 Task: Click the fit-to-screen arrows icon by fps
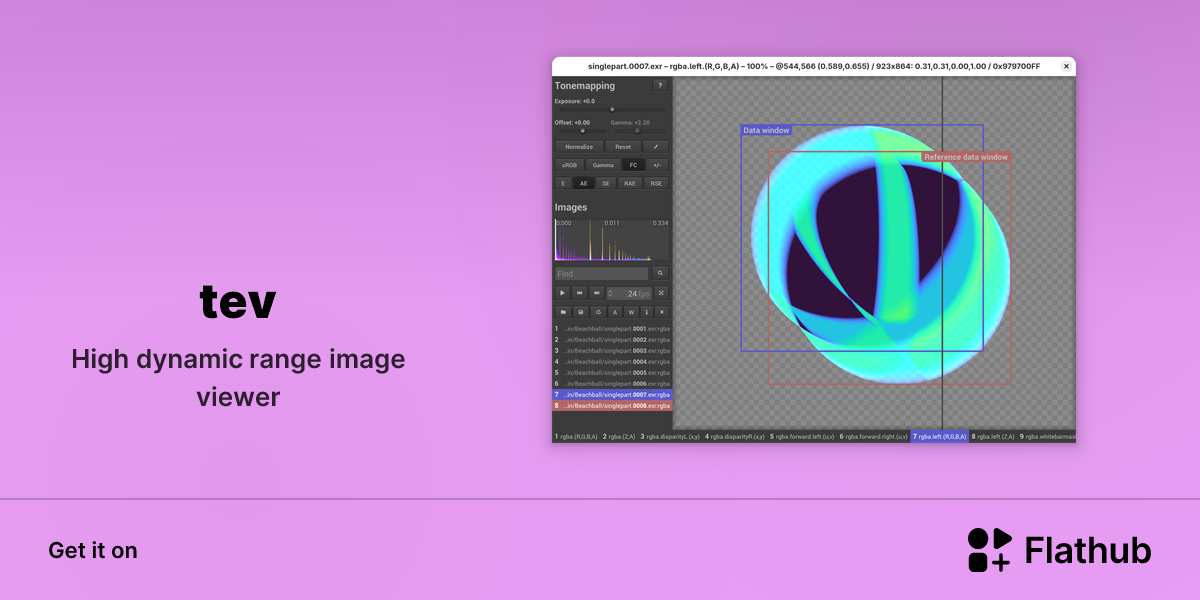coord(661,293)
